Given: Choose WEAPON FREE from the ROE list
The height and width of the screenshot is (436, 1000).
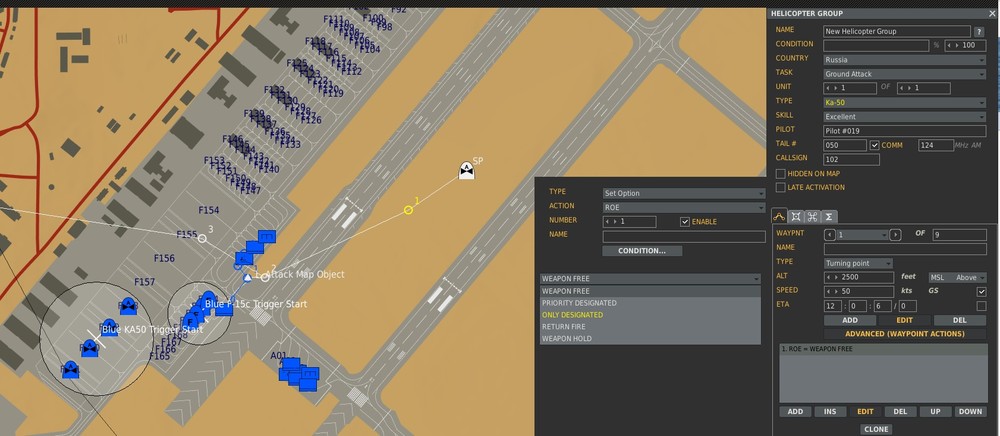Looking at the screenshot, I should tap(650, 291).
